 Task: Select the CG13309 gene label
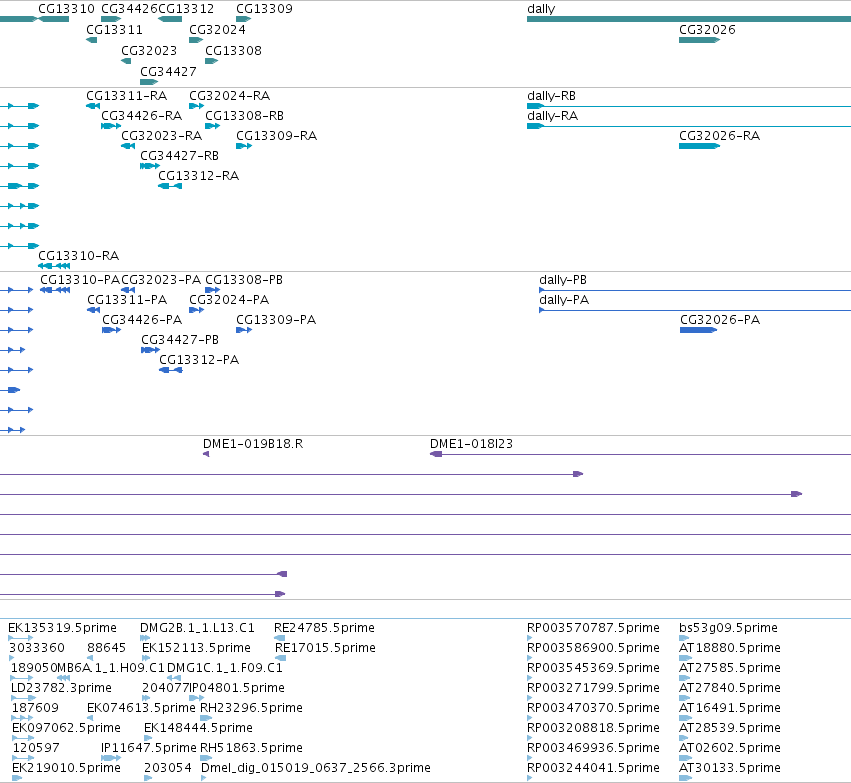pos(264,9)
